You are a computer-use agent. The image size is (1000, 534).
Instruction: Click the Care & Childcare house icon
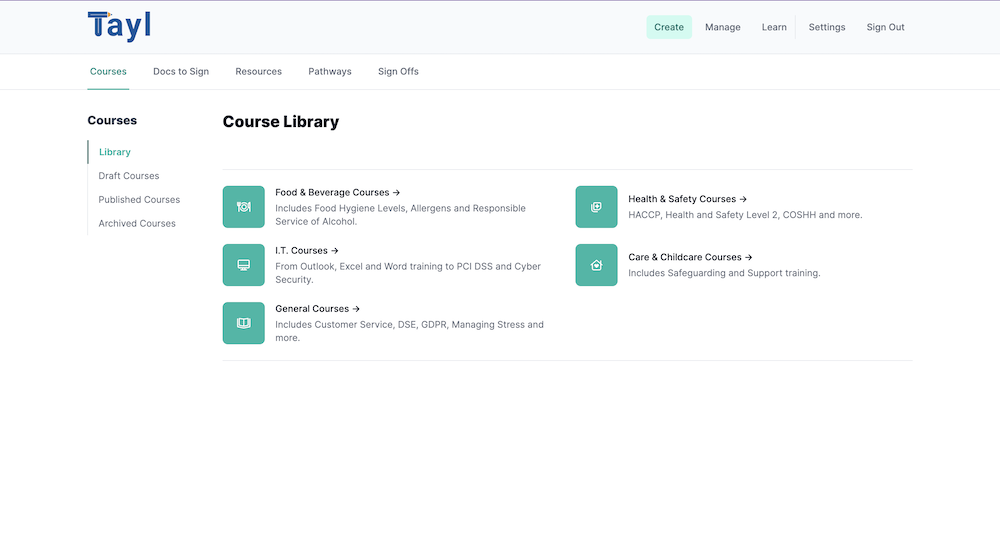pyautogui.click(x=596, y=265)
